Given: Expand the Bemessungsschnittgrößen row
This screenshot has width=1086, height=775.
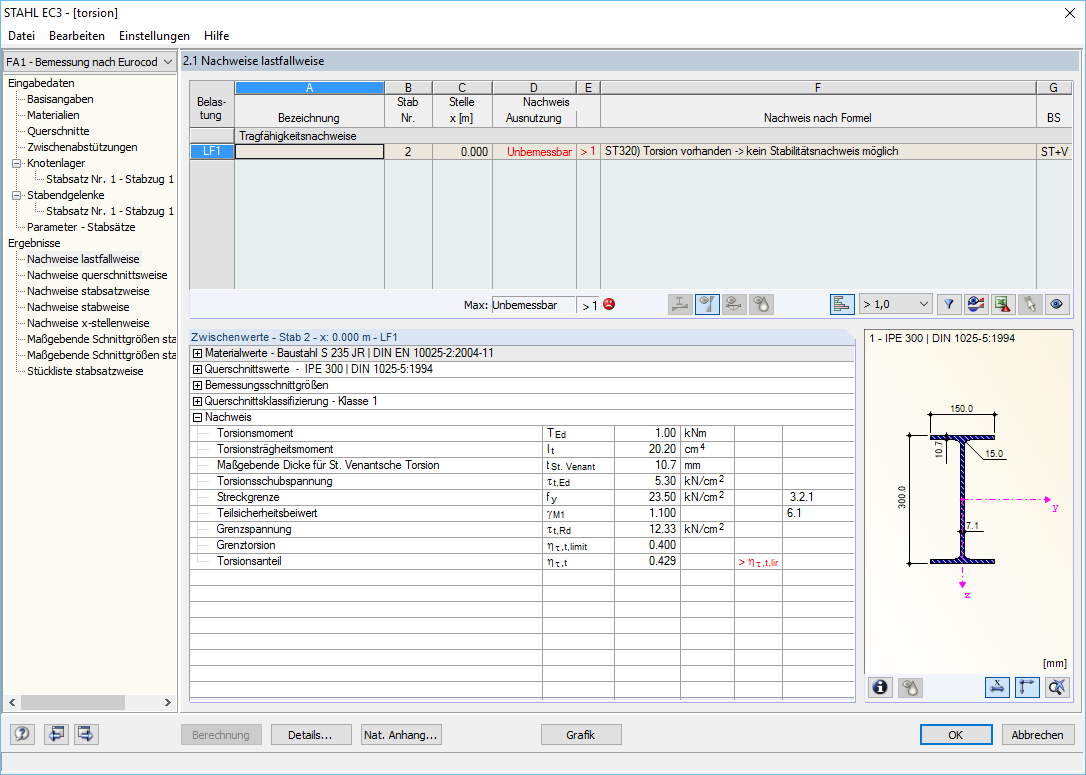Looking at the screenshot, I should pyautogui.click(x=197, y=385).
